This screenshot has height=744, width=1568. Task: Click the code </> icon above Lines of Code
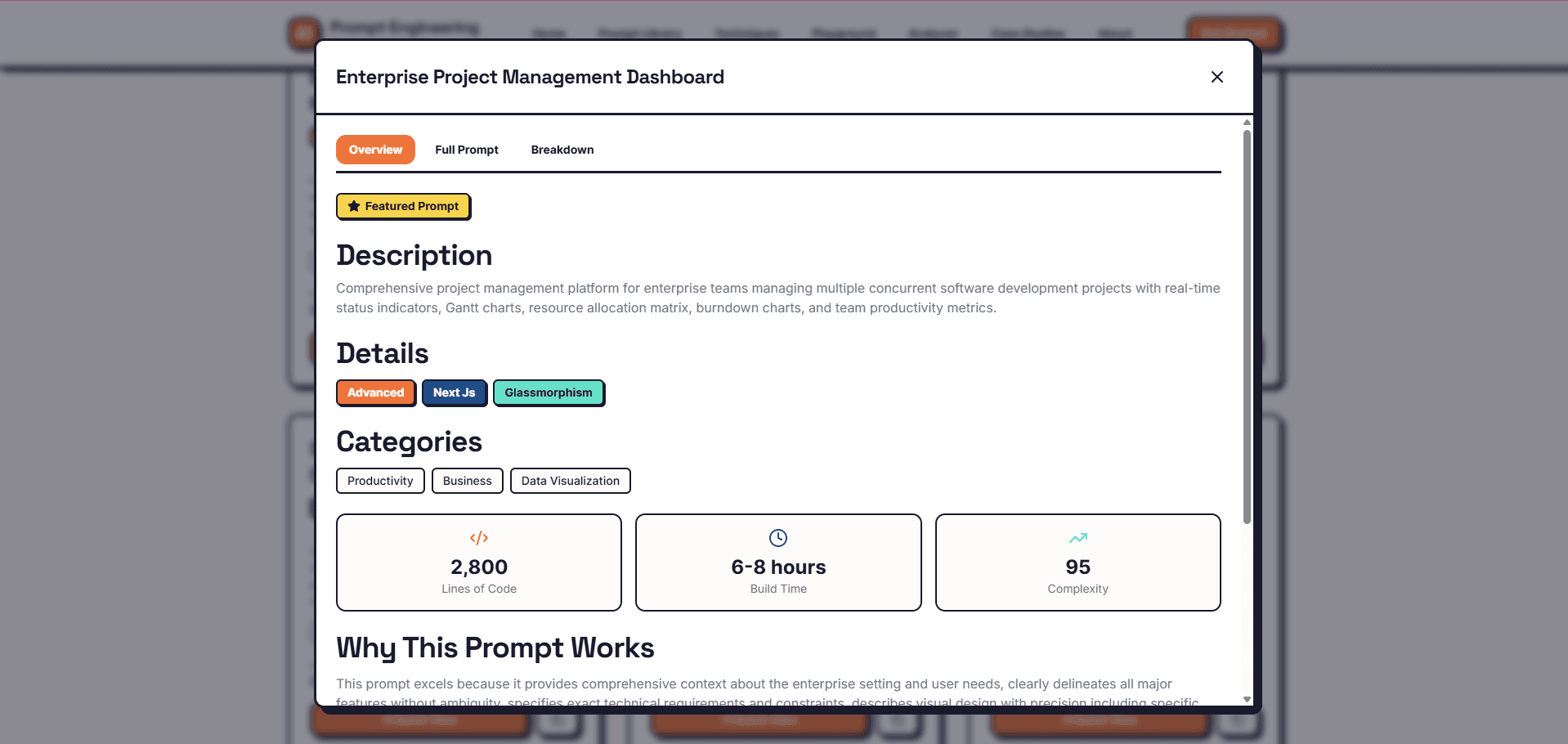coord(478,538)
